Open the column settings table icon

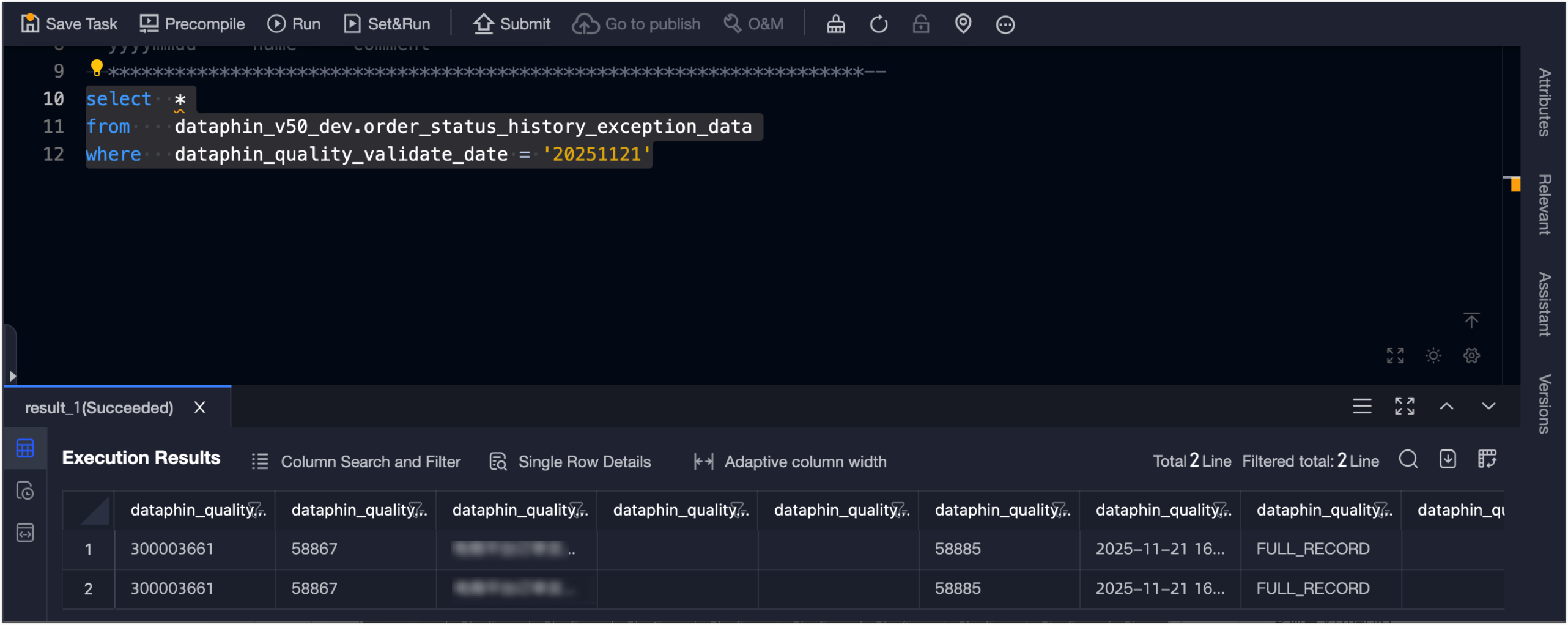coord(1487,459)
